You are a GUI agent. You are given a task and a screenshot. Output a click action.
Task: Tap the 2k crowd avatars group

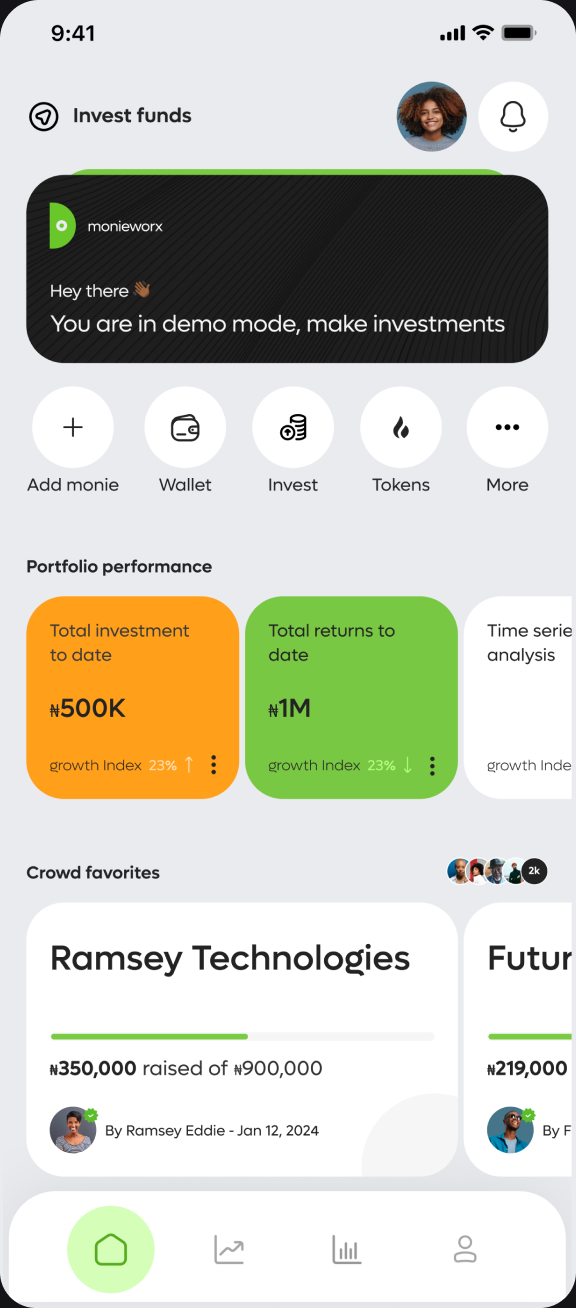click(x=497, y=872)
